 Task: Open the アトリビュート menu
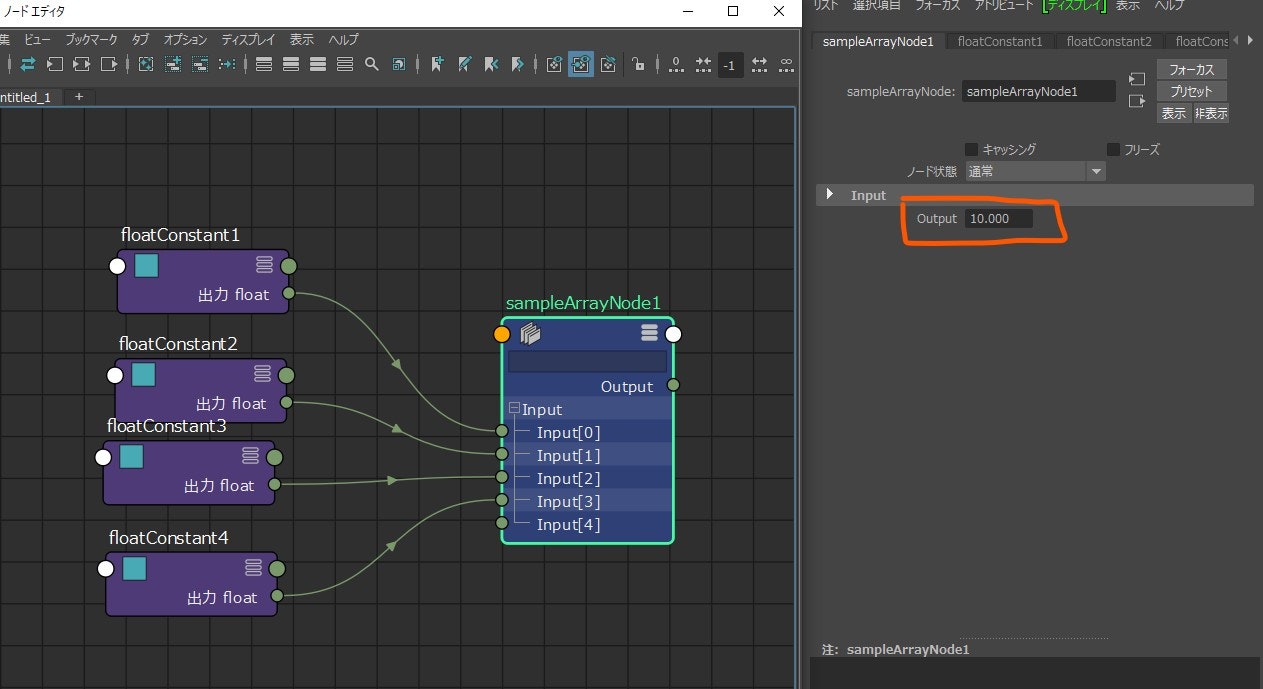(x=1004, y=6)
